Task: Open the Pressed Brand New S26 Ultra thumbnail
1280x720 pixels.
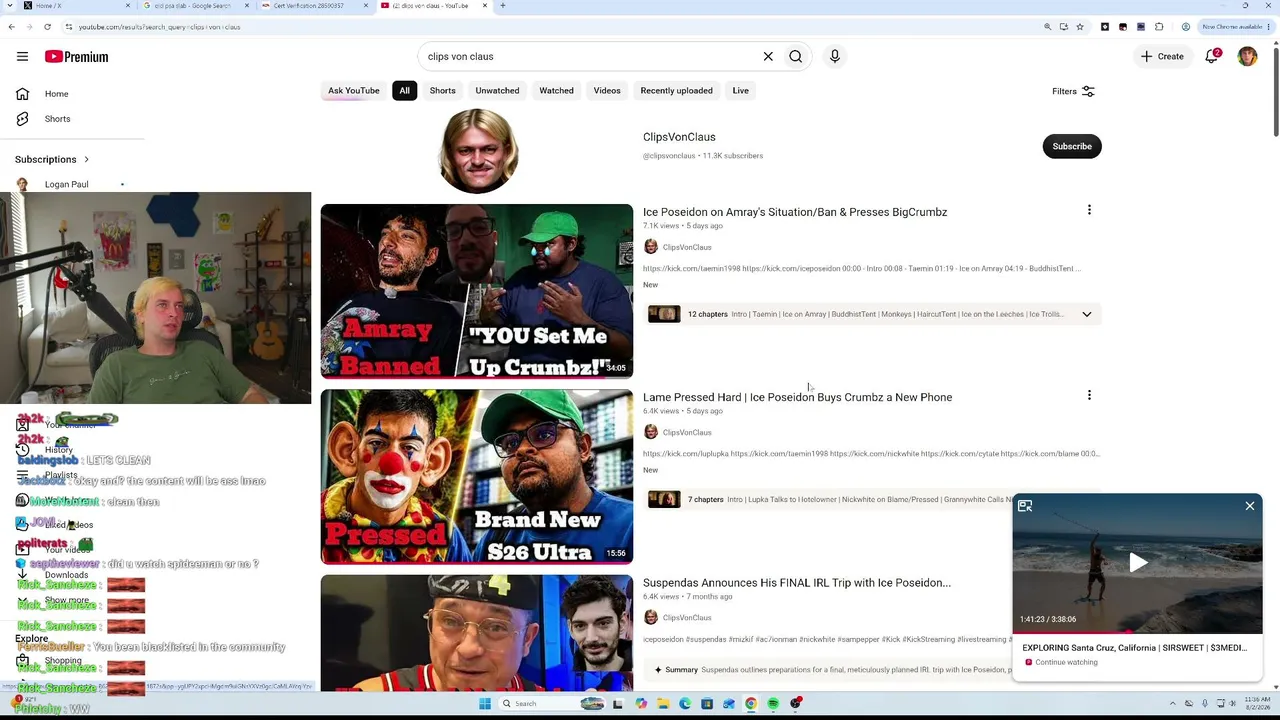Action: [x=477, y=476]
